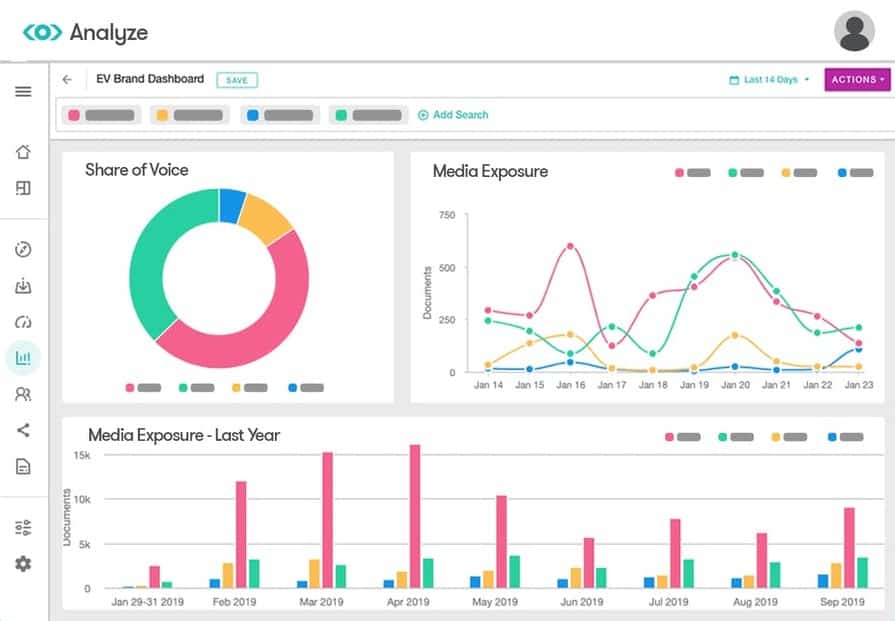Click the Add Search link
This screenshot has height=621, width=895.
tap(453, 115)
